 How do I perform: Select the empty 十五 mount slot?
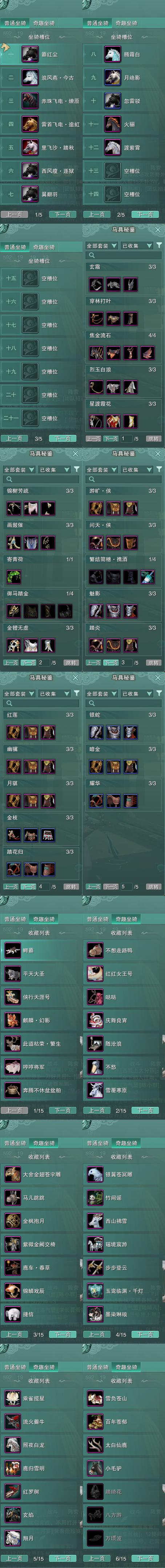(41, 278)
